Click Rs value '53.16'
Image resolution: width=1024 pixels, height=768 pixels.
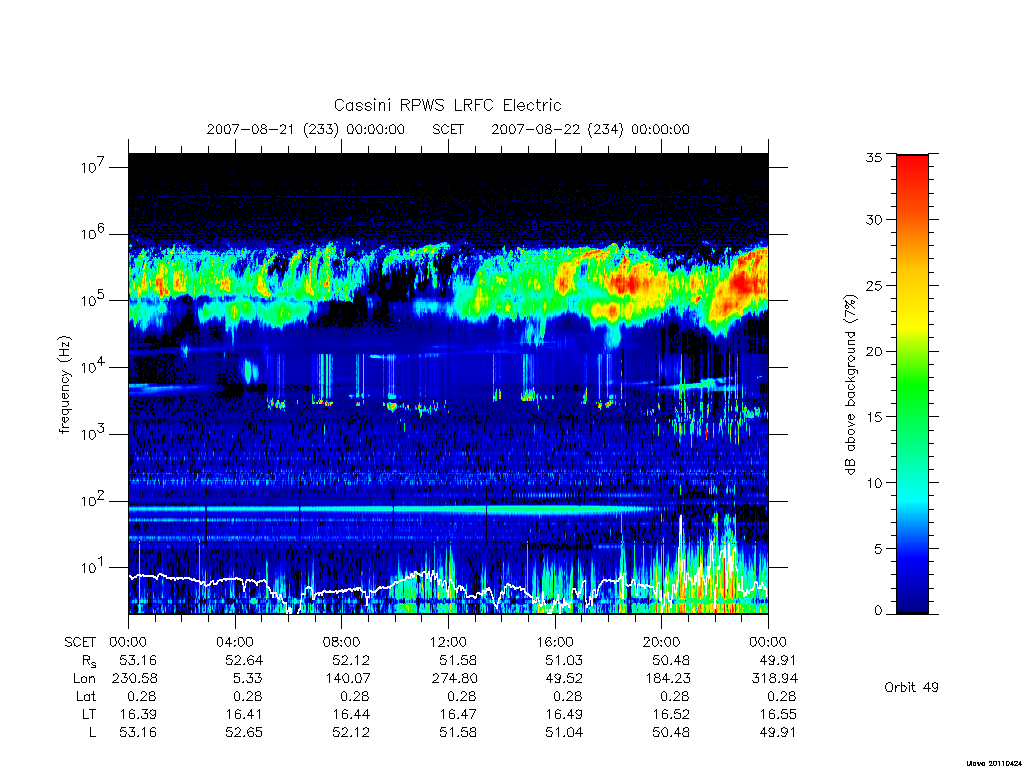[x=138, y=660]
